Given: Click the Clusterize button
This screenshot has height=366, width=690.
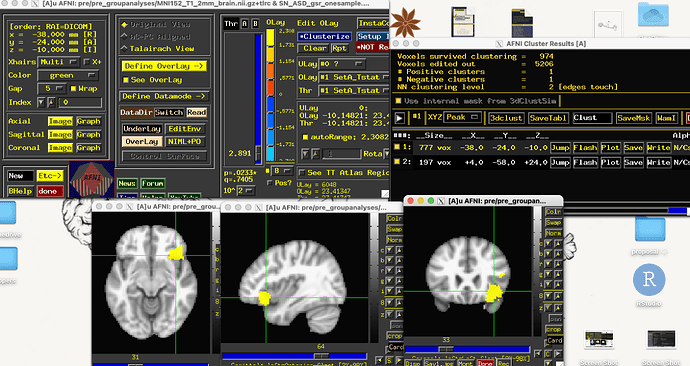Looking at the screenshot, I should (x=324, y=37).
